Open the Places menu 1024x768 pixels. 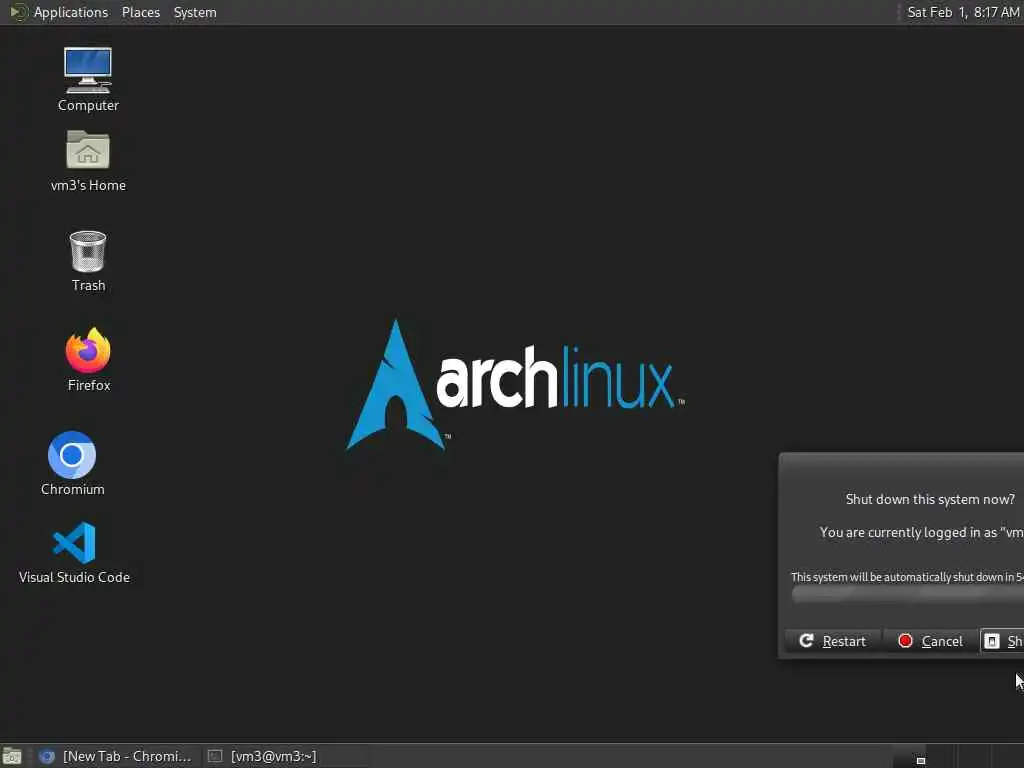coord(140,12)
